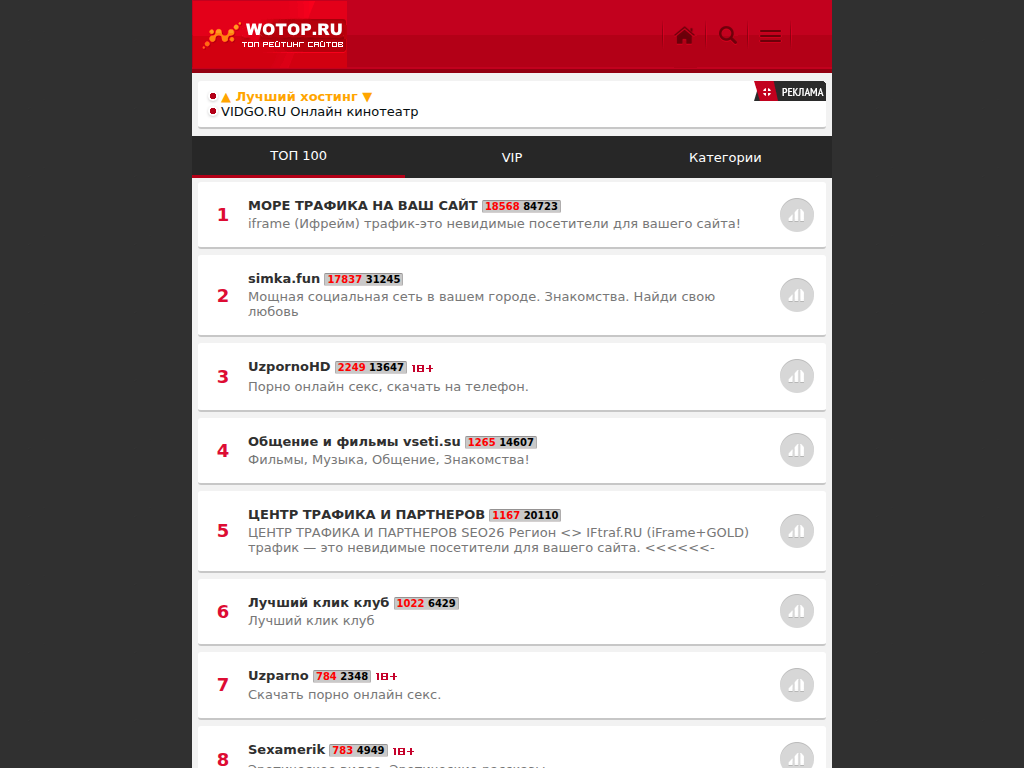
Task: Open the hamburger menu in header
Action: click(770, 36)
